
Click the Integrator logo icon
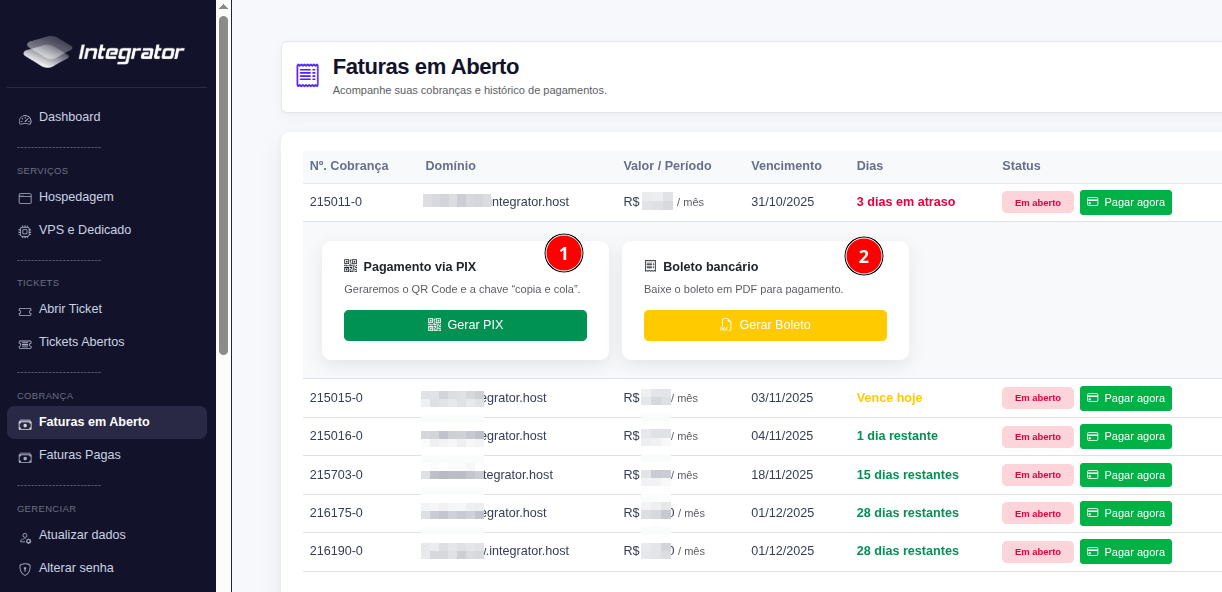tap(47, 52)
